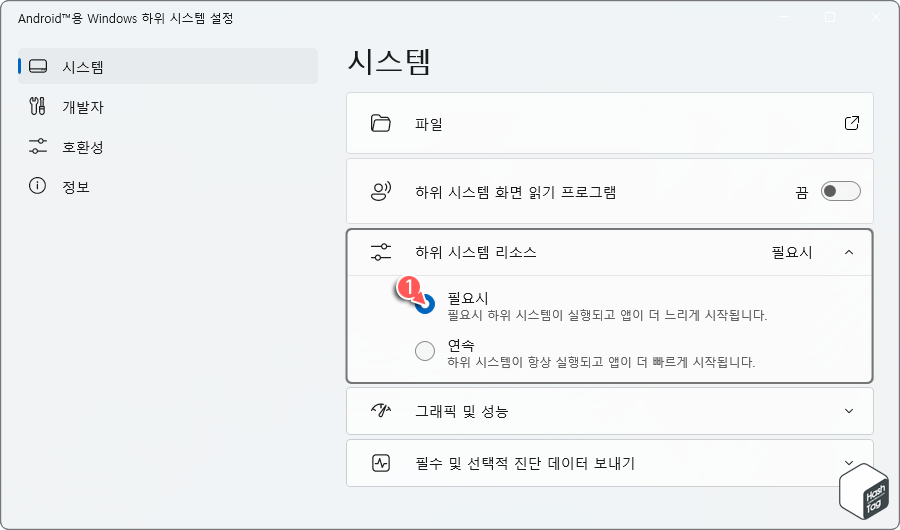Viewport: 900px width, 530px height.
Task: Close the settings window
Action: coord(876,17)
